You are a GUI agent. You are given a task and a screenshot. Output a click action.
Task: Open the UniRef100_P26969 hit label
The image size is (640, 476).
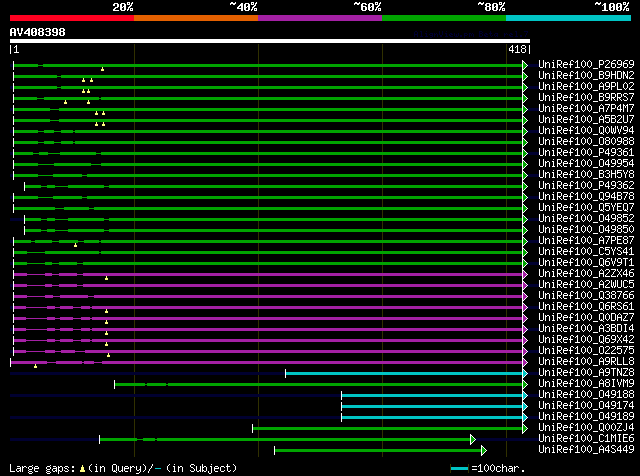(x=586, y=64)
